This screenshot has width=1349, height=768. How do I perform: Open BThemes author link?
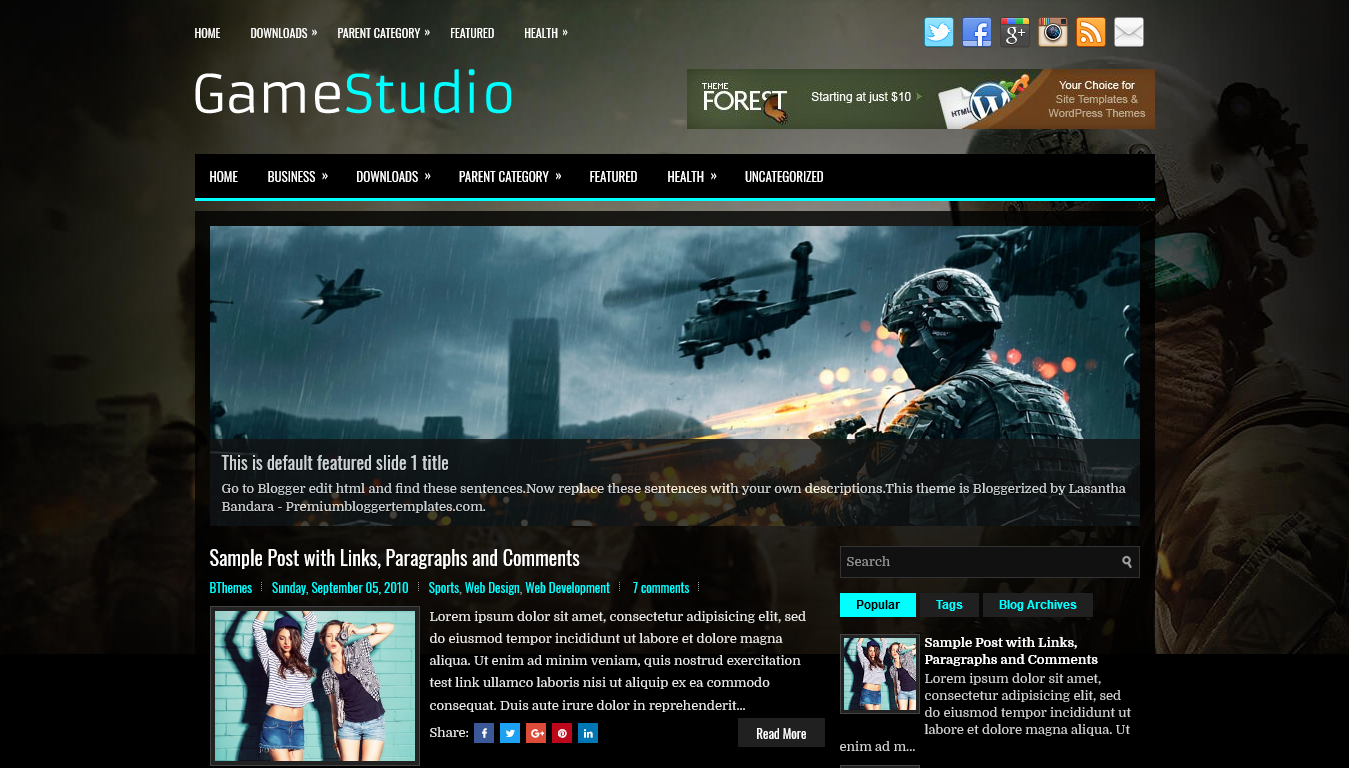[x=231, y=588]
